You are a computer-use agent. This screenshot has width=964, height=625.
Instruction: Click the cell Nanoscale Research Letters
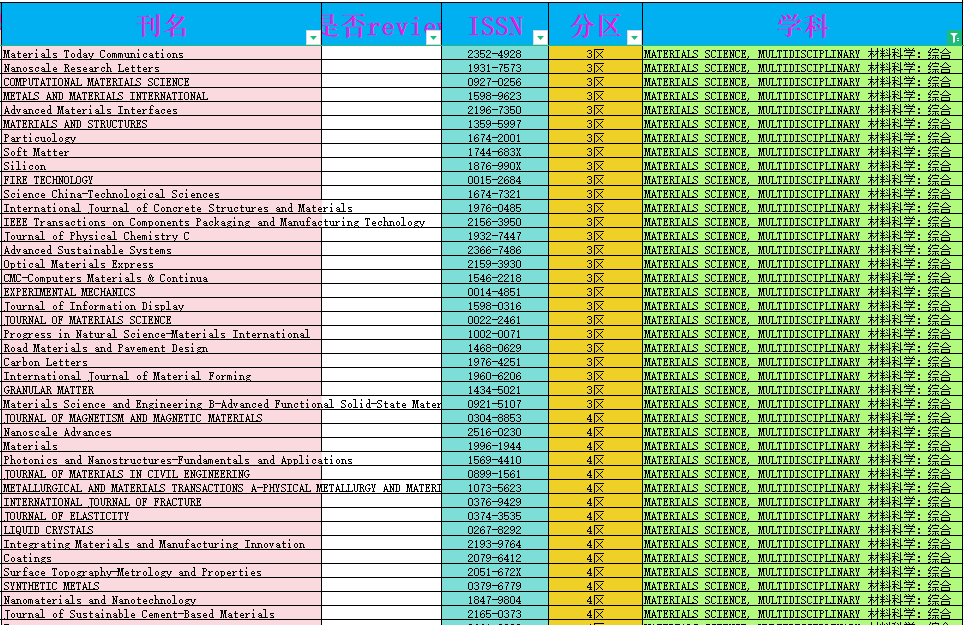161,68
